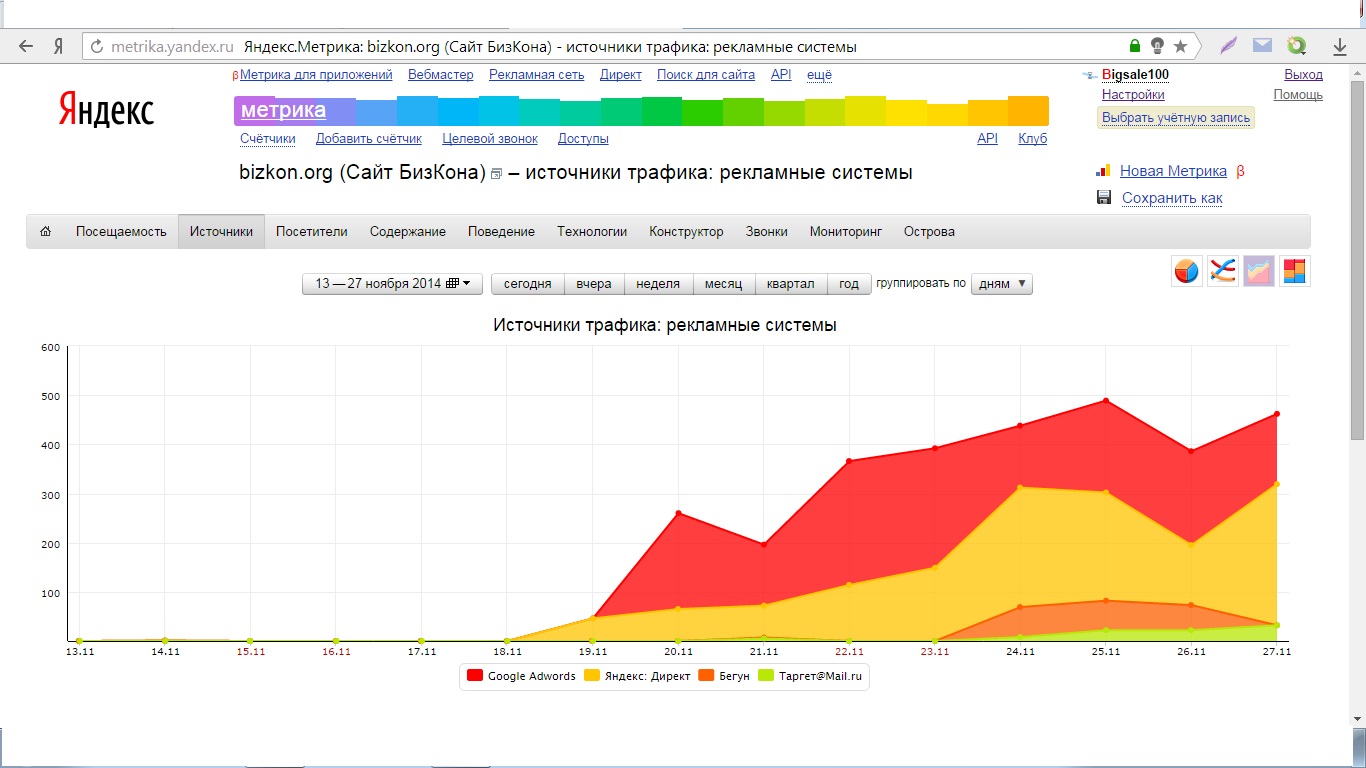The height and width of the screenshot is (768, 1366).
Task: Select the stacked area chart view
Action: tap(1259, 271)
